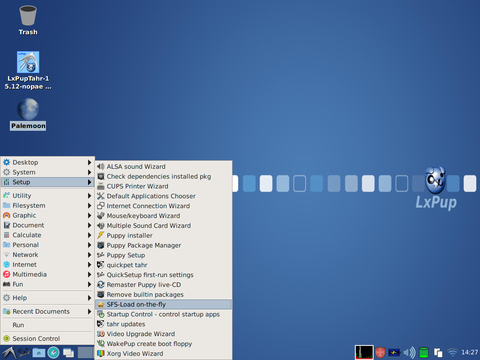
Task: Select Remaster Puppy live-CD
Action: [164, 285]
